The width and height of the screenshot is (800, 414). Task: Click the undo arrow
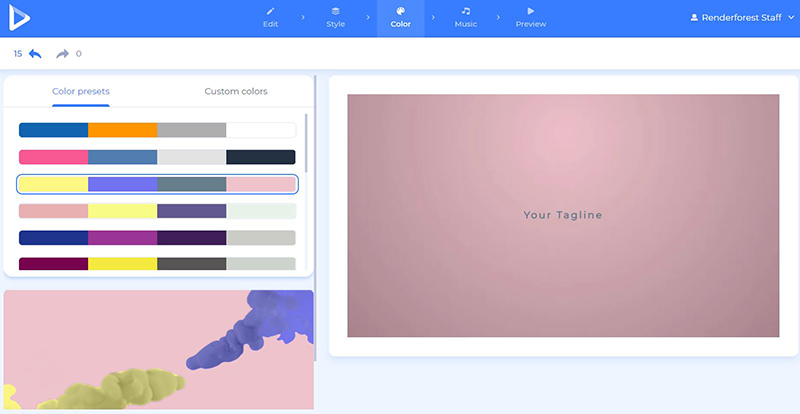(x=35, y=54)
